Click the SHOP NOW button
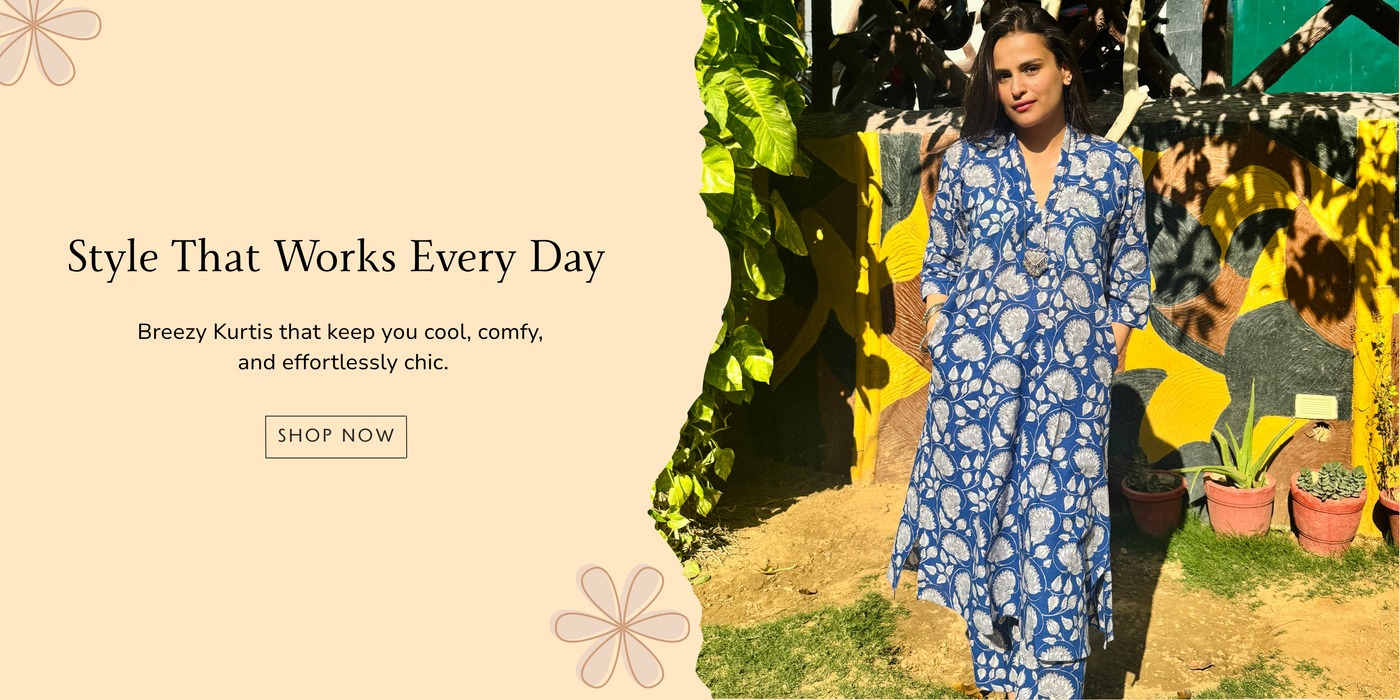The height and width of the screenshot is (700, 1400). [x=336, y=437]
